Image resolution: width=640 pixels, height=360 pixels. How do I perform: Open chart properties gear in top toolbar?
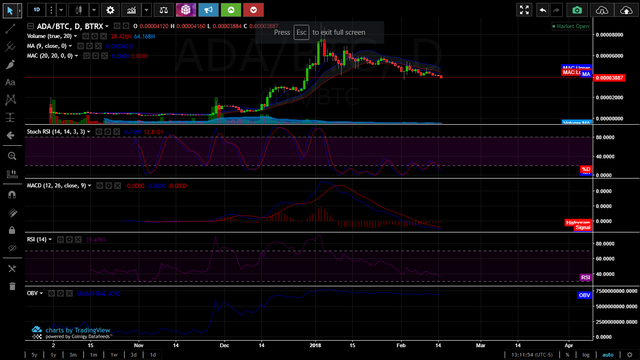point(110,10)
